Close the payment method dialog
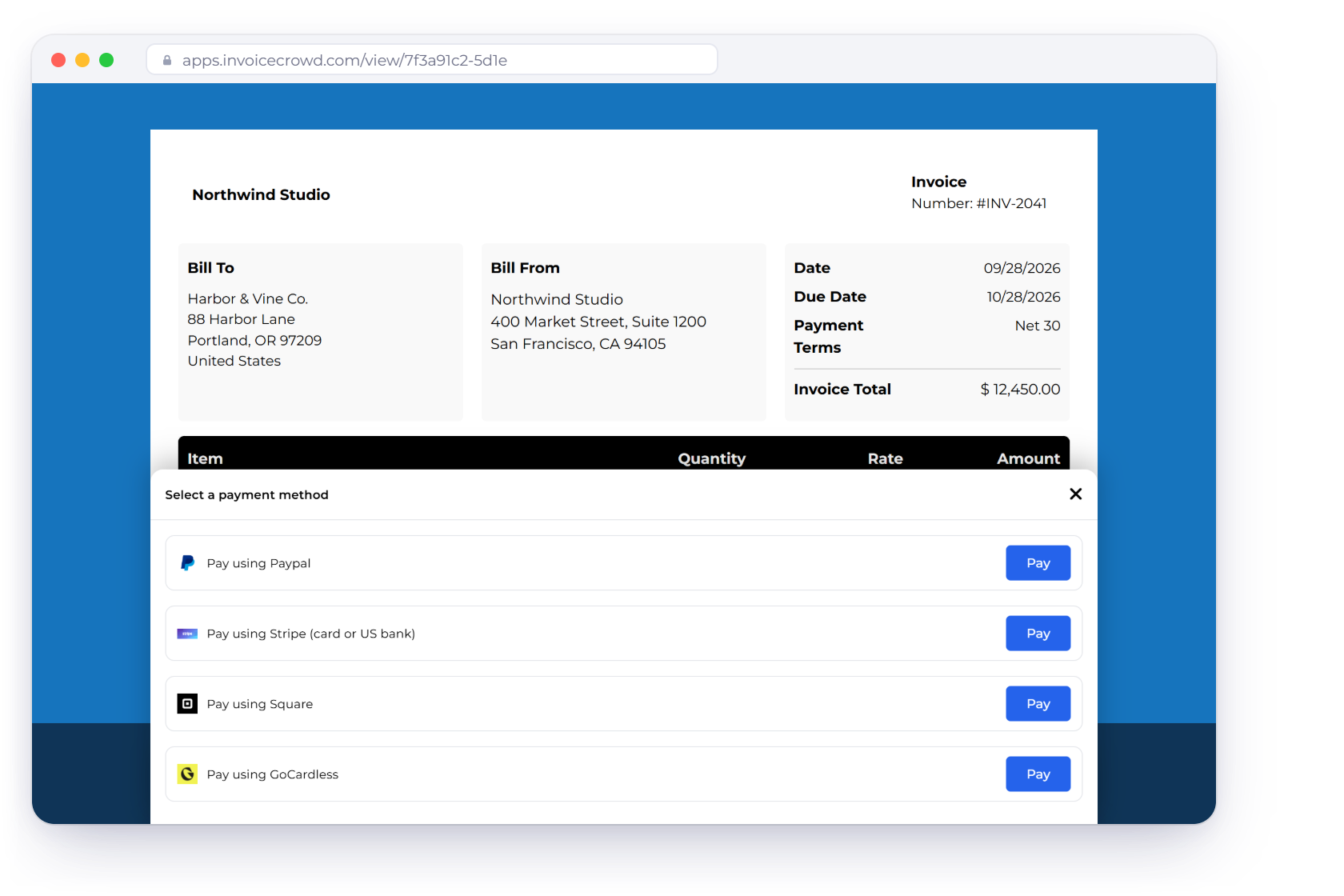Image resolution: width=1344 pixels, height=896 pixels. point(1076,494)
